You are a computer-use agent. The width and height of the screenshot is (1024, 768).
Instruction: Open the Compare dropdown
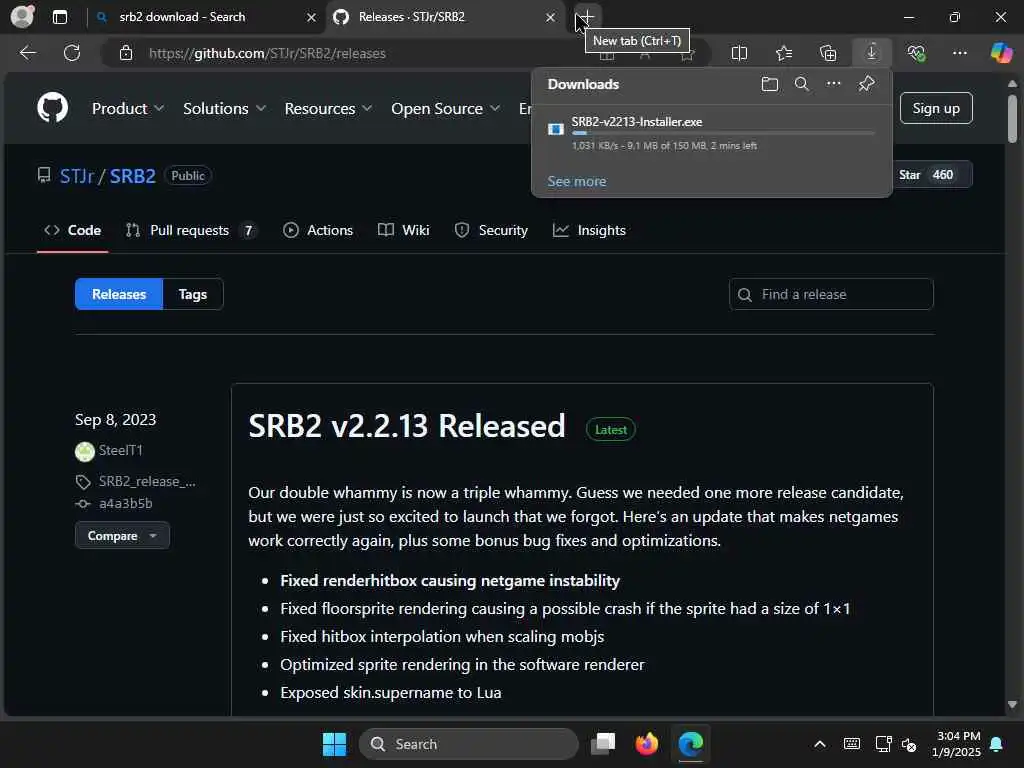coord(122,536)
